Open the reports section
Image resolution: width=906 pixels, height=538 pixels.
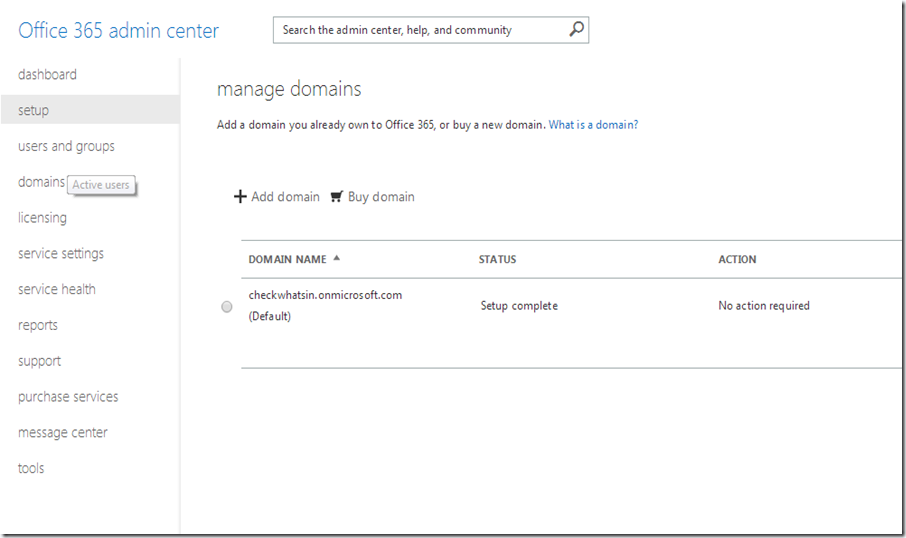click(x=38, y=325)
